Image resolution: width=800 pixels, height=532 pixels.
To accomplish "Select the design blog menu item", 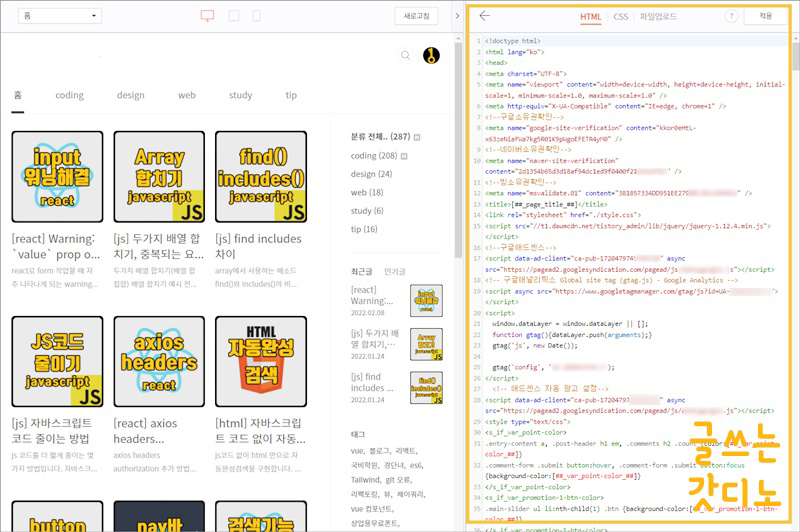I will point(131,95).
